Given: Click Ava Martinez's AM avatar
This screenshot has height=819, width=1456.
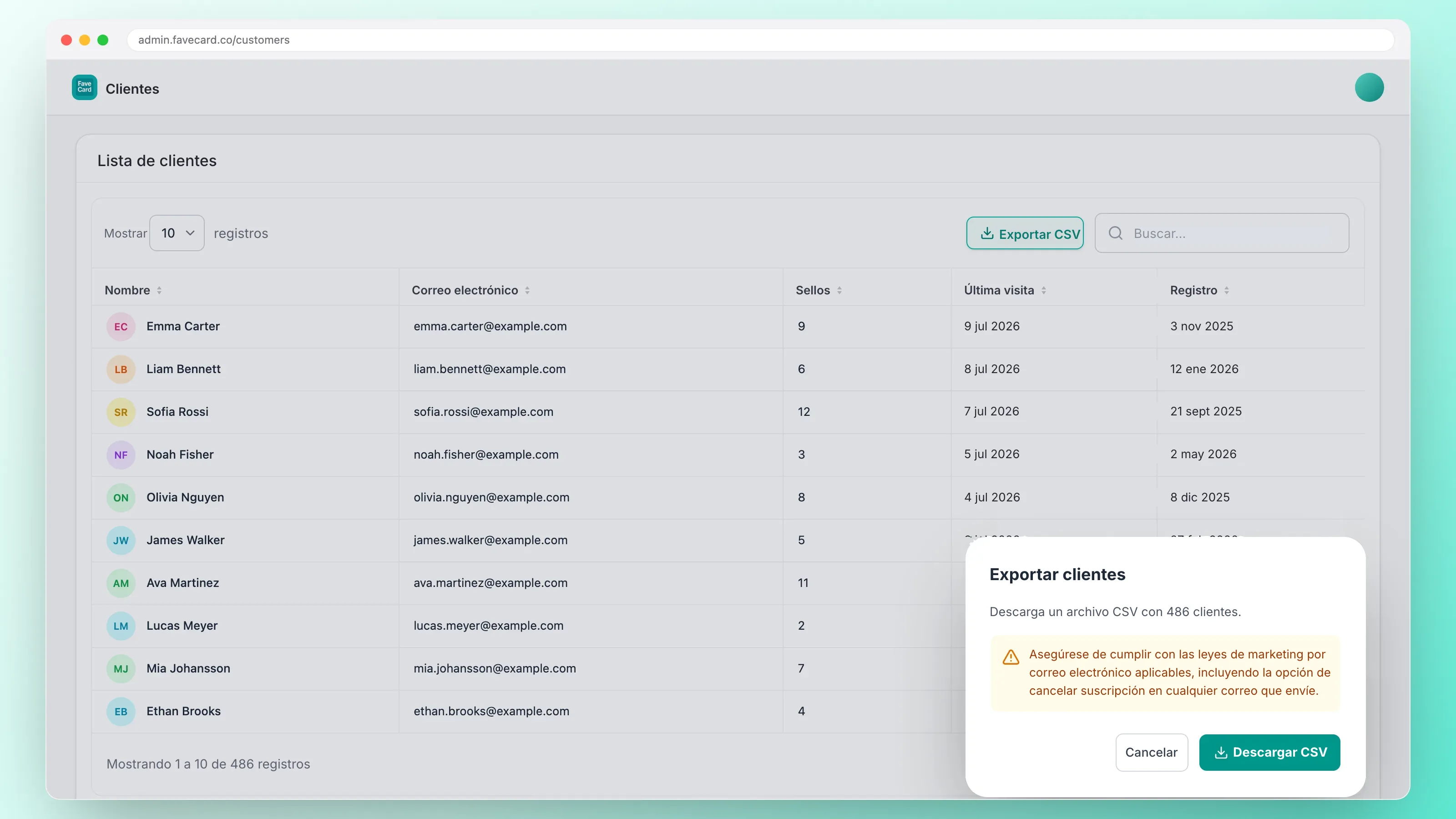Looking at the screenshot, I should [121, 583].
